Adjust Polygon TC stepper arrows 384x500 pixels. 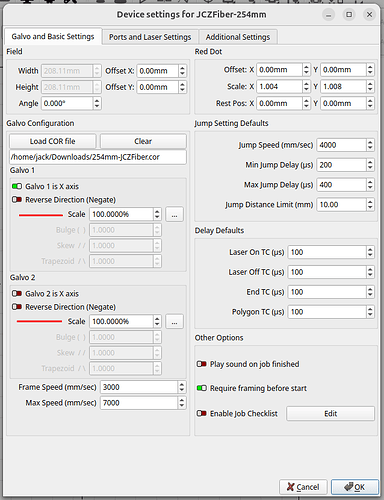[x=370, y=312]
